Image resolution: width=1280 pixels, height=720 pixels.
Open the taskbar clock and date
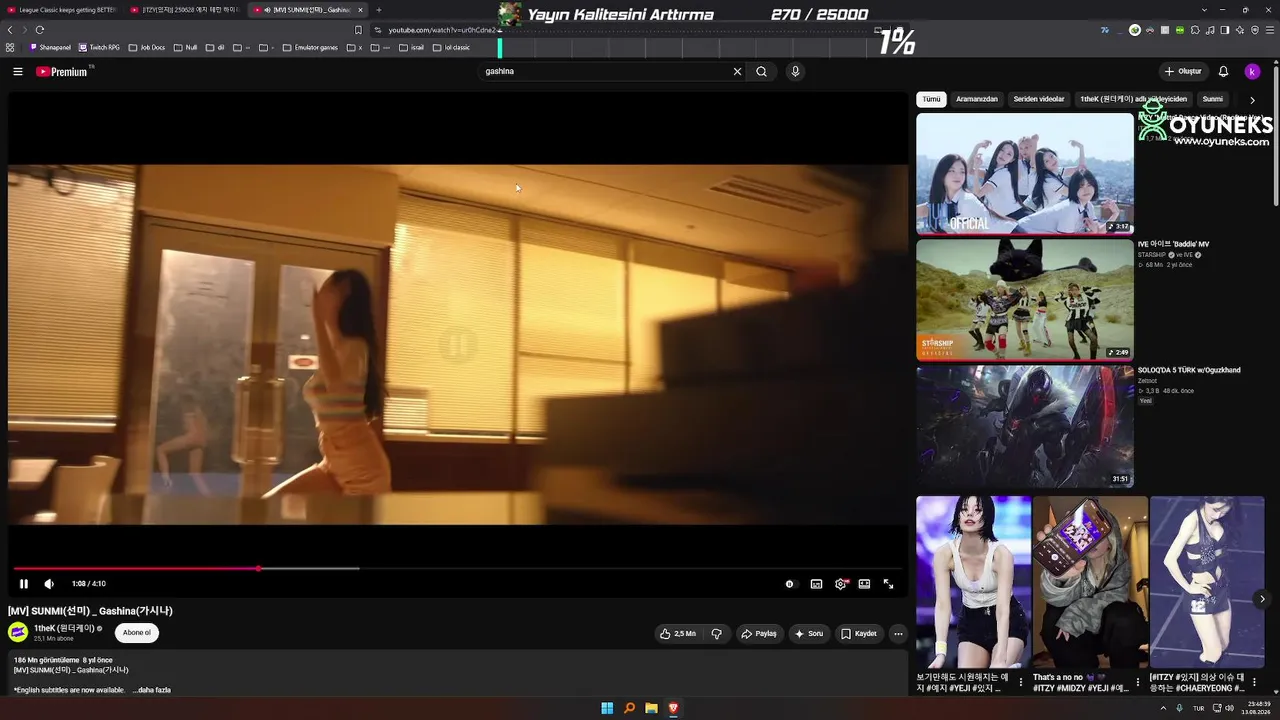[x=1258, y=708]
